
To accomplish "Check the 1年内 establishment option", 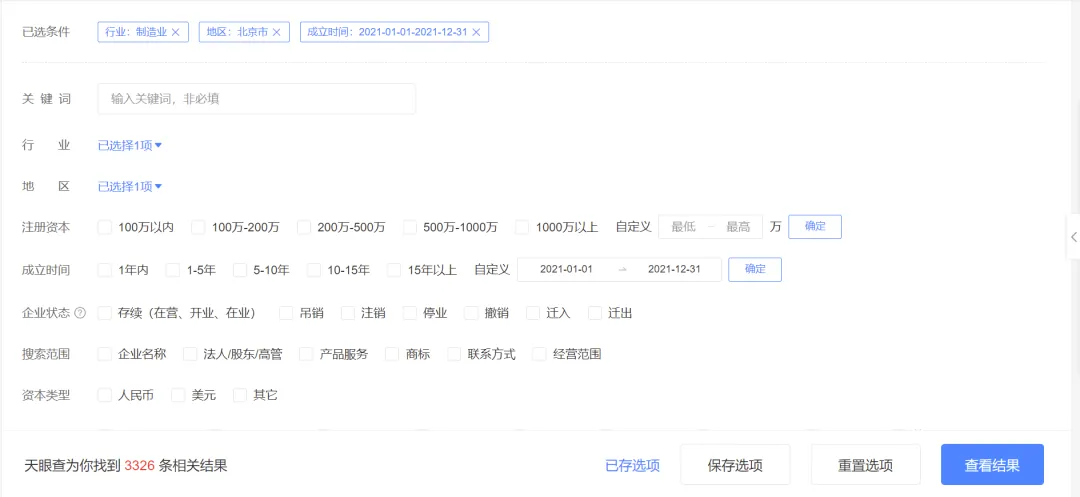I will click(x=105, y=270).
